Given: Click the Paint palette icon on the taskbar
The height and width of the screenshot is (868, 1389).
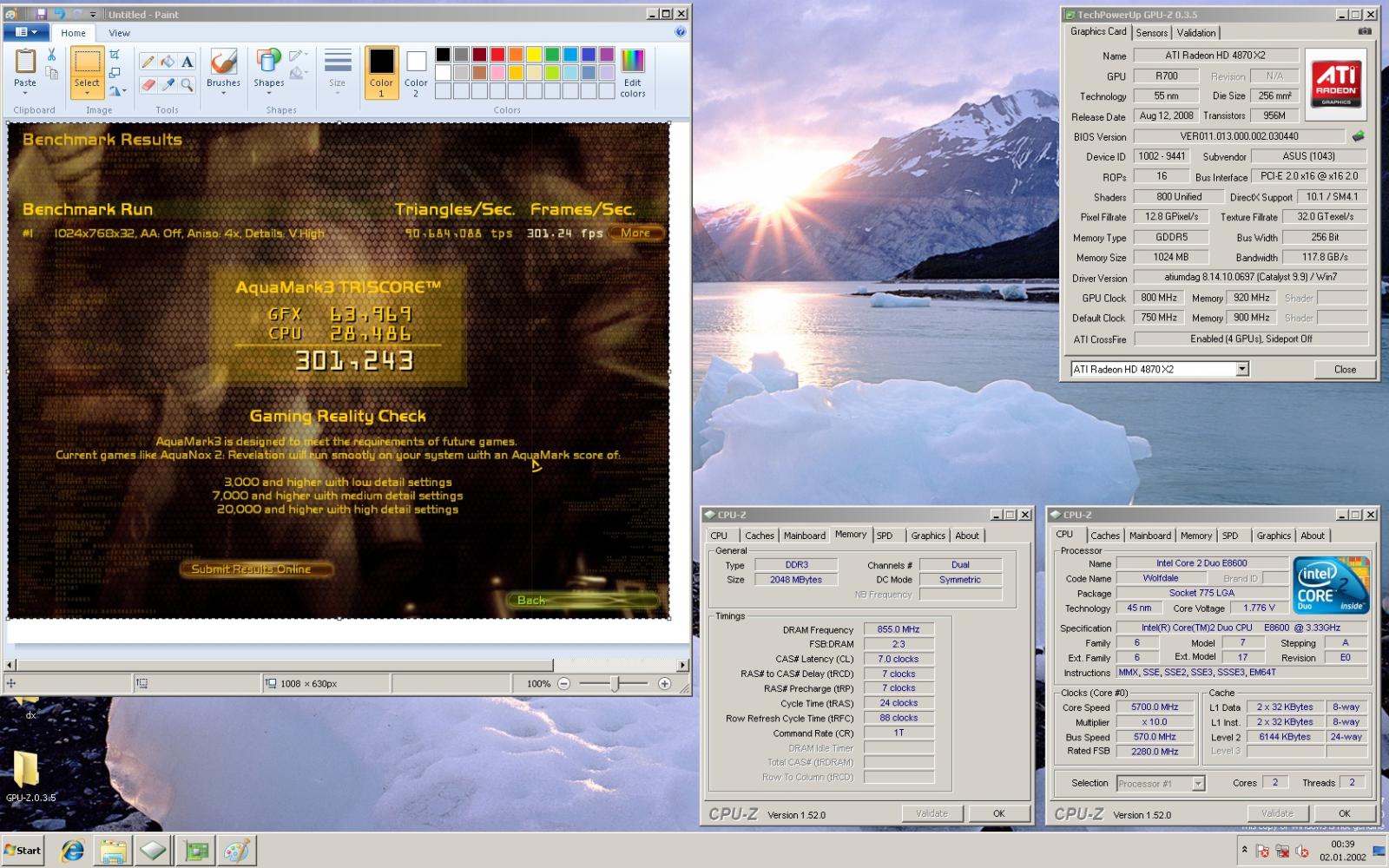Looking at the screenshot, I should 236,852.
